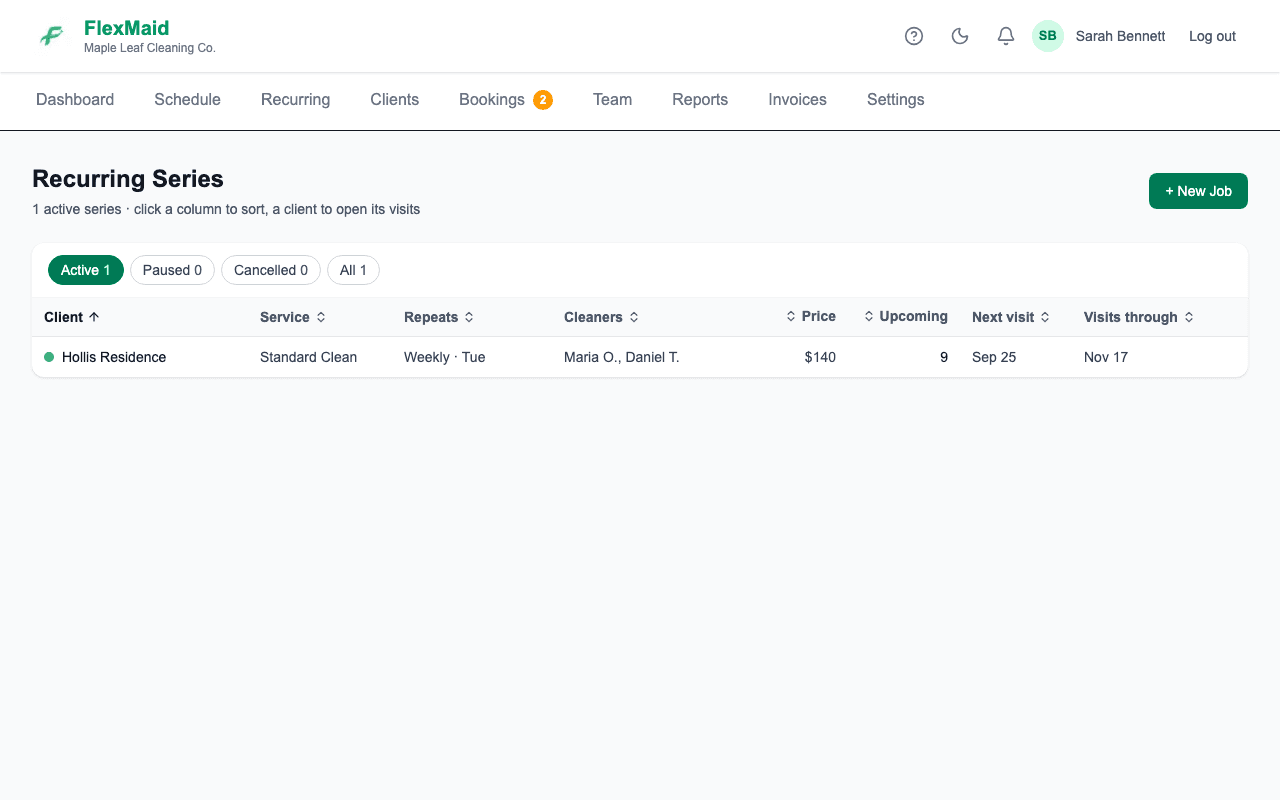Click the green status dot beside Hollis Residence
The height and width of the screenshot is (800, 1280).
coord(49,357)
